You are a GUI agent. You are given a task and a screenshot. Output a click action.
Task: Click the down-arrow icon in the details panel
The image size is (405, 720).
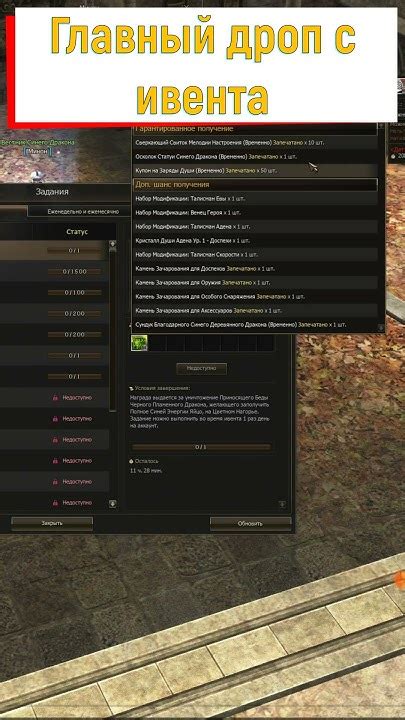[282, 504]
